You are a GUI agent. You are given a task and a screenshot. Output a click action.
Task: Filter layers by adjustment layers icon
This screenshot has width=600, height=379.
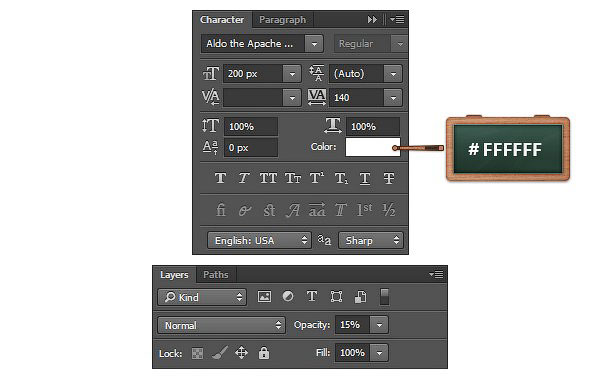[288, 296]
